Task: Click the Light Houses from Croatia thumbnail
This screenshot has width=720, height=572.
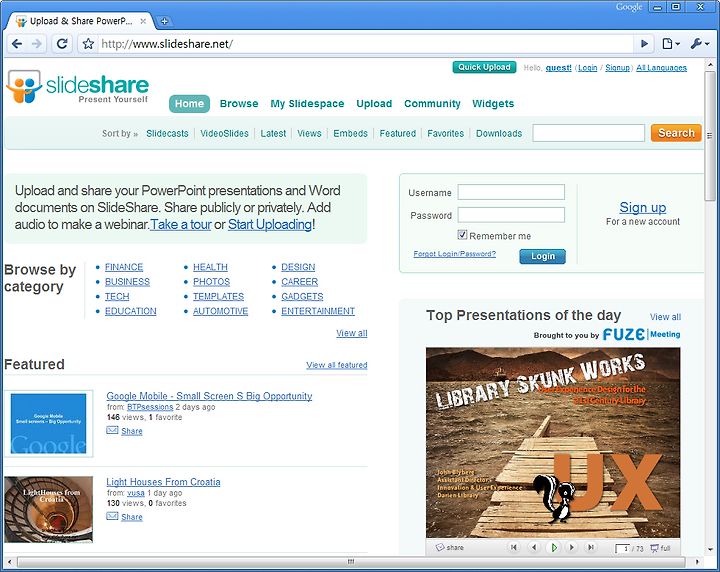Action: 49,509
